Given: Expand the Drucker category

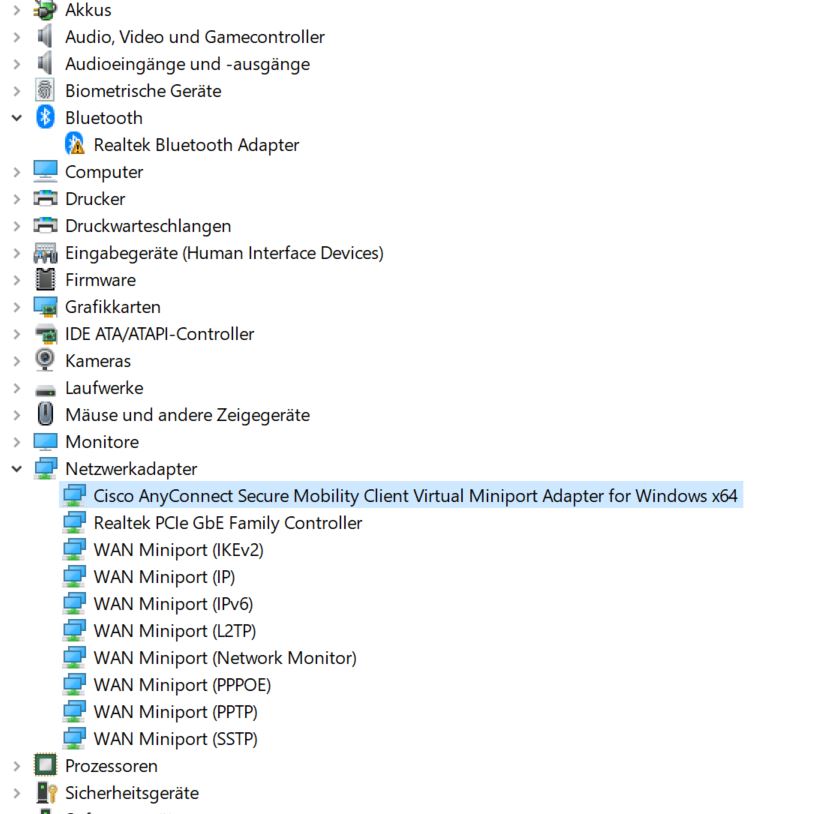Looking at the screenshot, I should coord(17,199).
